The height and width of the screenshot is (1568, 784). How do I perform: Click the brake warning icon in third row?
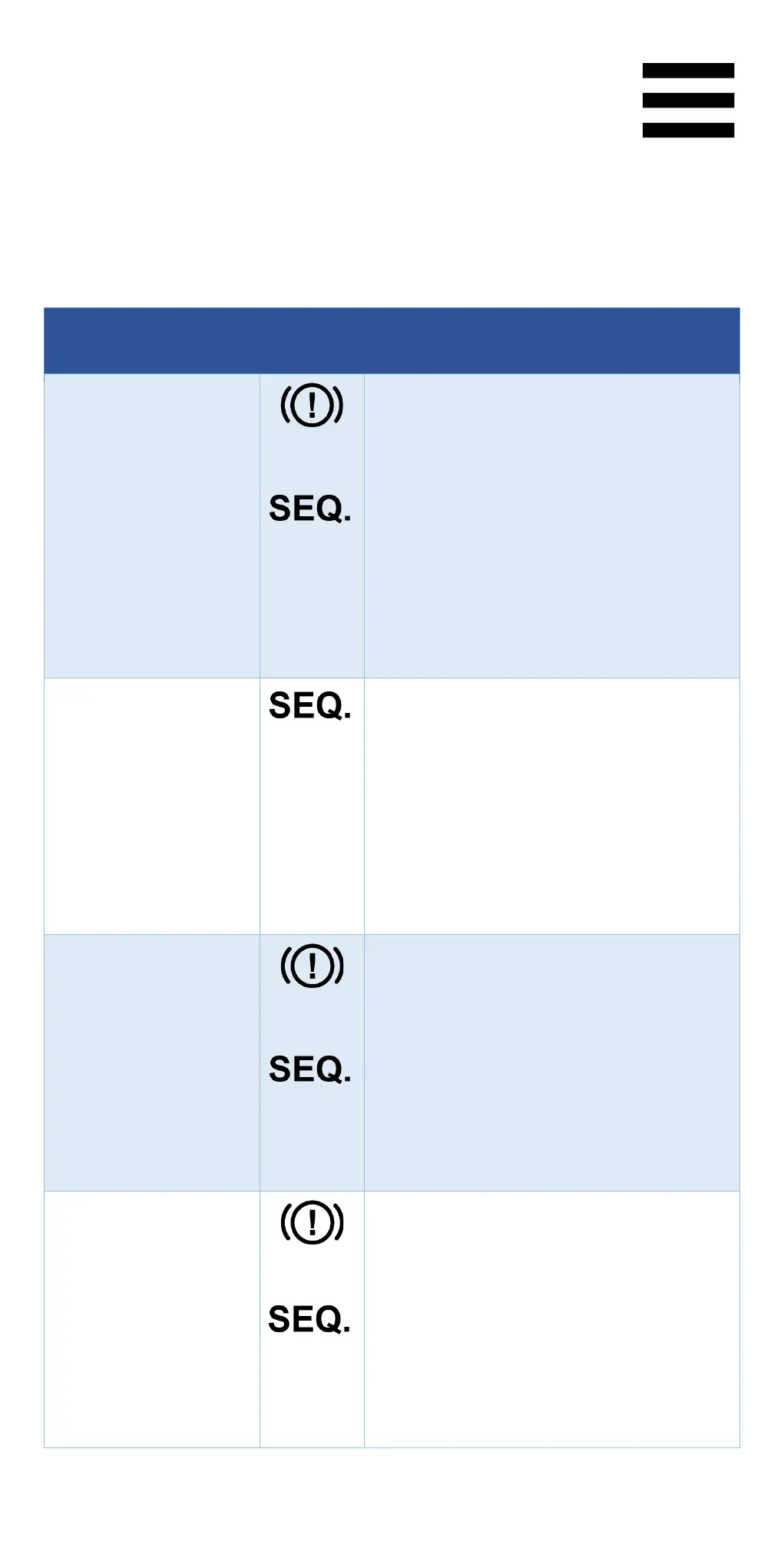(x=312, y=965)
